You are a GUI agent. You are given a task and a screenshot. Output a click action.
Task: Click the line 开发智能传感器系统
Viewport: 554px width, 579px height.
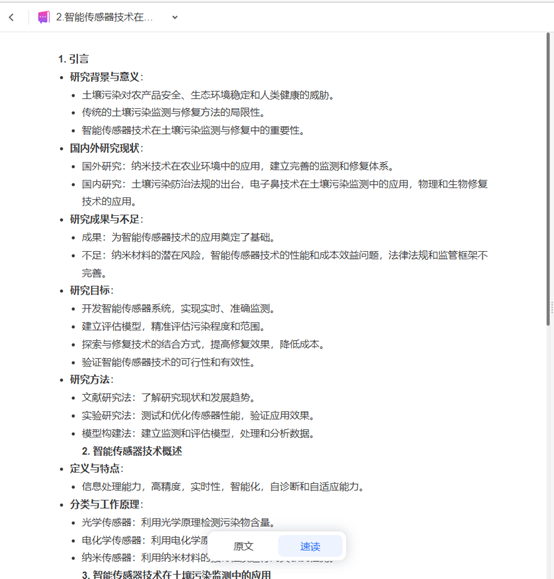(x=178, y=308)
